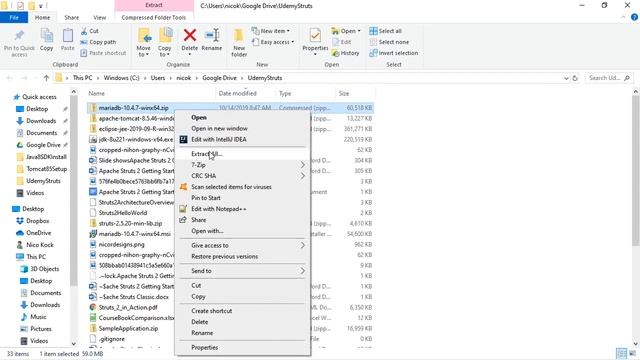Expand the 7-Zip submenu

point(242,165)
